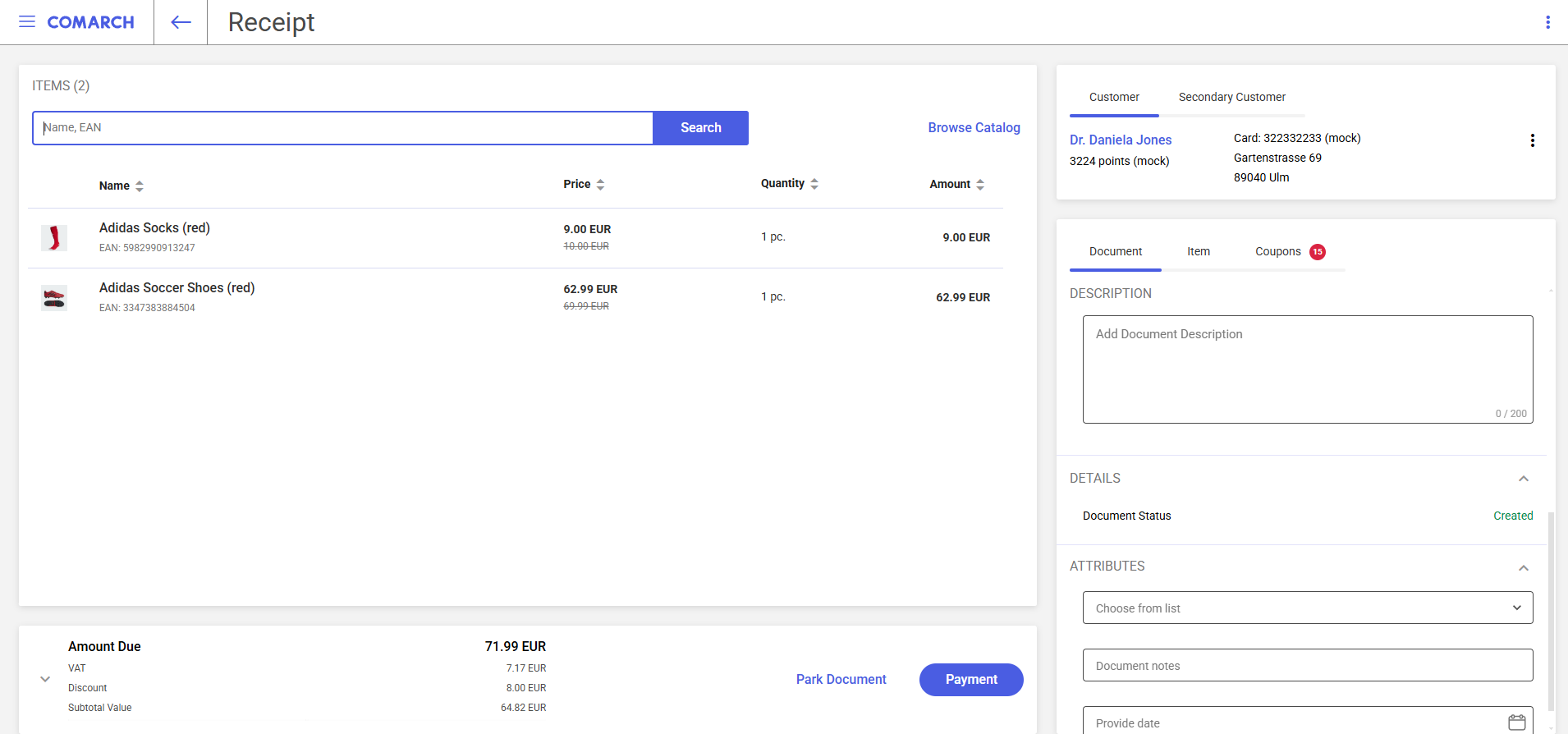
Task: Click the Subtotal Value 64.82 EUR
Action: (523, 708)
